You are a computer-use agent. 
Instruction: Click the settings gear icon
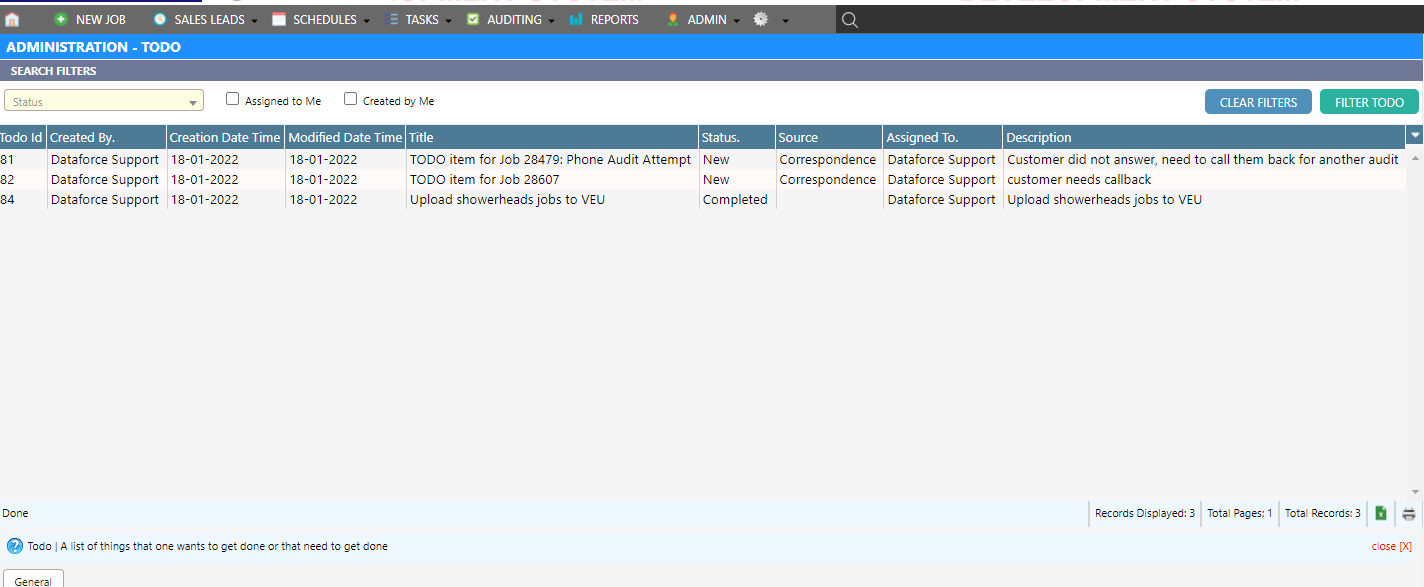[761, 19]
